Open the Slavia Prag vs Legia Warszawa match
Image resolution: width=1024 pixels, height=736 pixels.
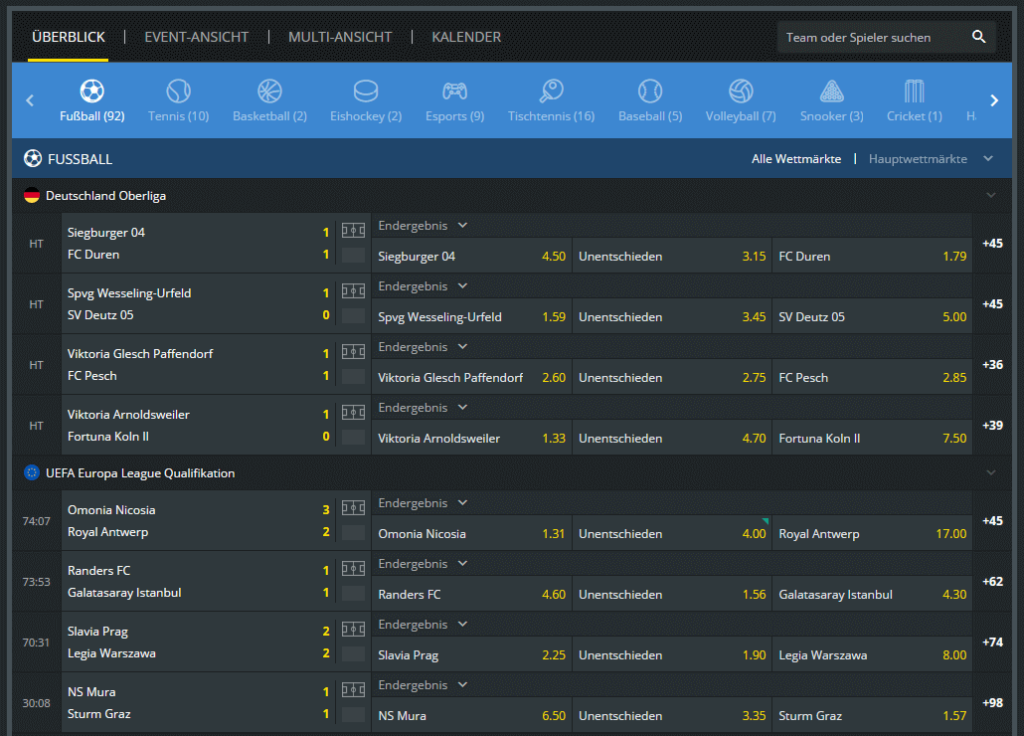pyautogui.click(x=198, y=642)
